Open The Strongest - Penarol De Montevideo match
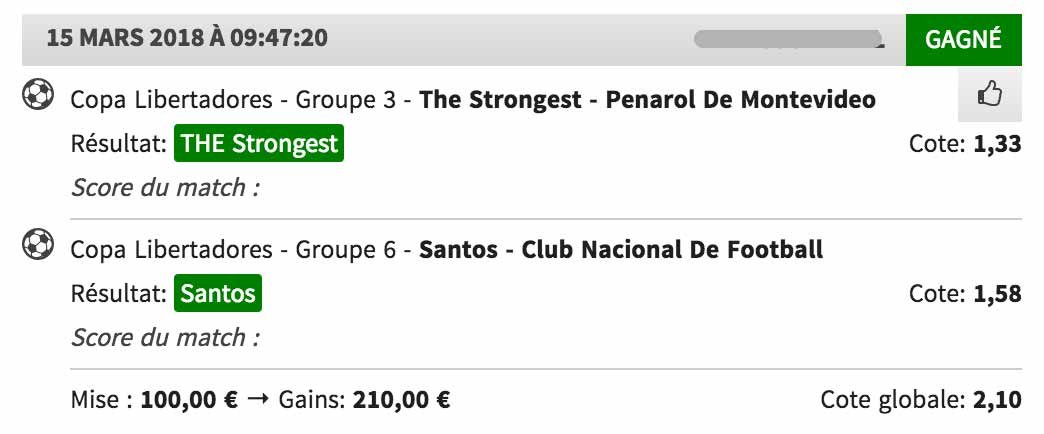The height and width of the screenshot is (434, 1044). pos(647,100)
